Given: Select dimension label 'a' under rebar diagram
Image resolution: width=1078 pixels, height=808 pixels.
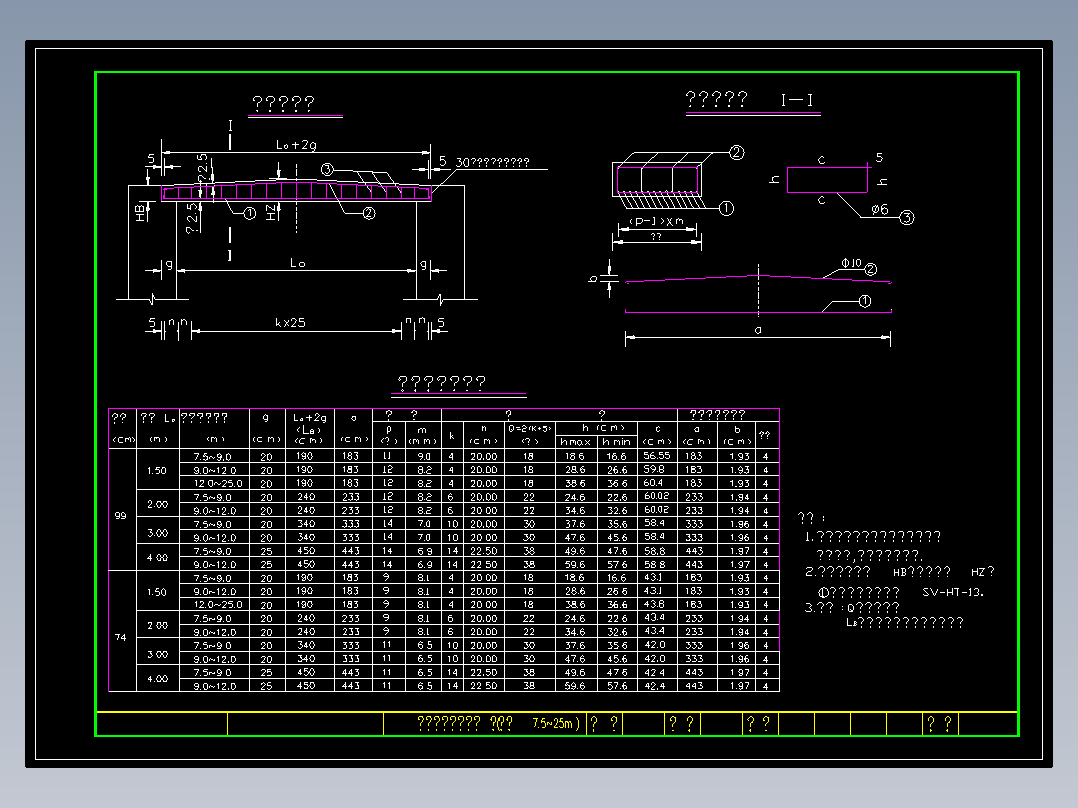Looking at the screenshot, I should tap(758, 330).
